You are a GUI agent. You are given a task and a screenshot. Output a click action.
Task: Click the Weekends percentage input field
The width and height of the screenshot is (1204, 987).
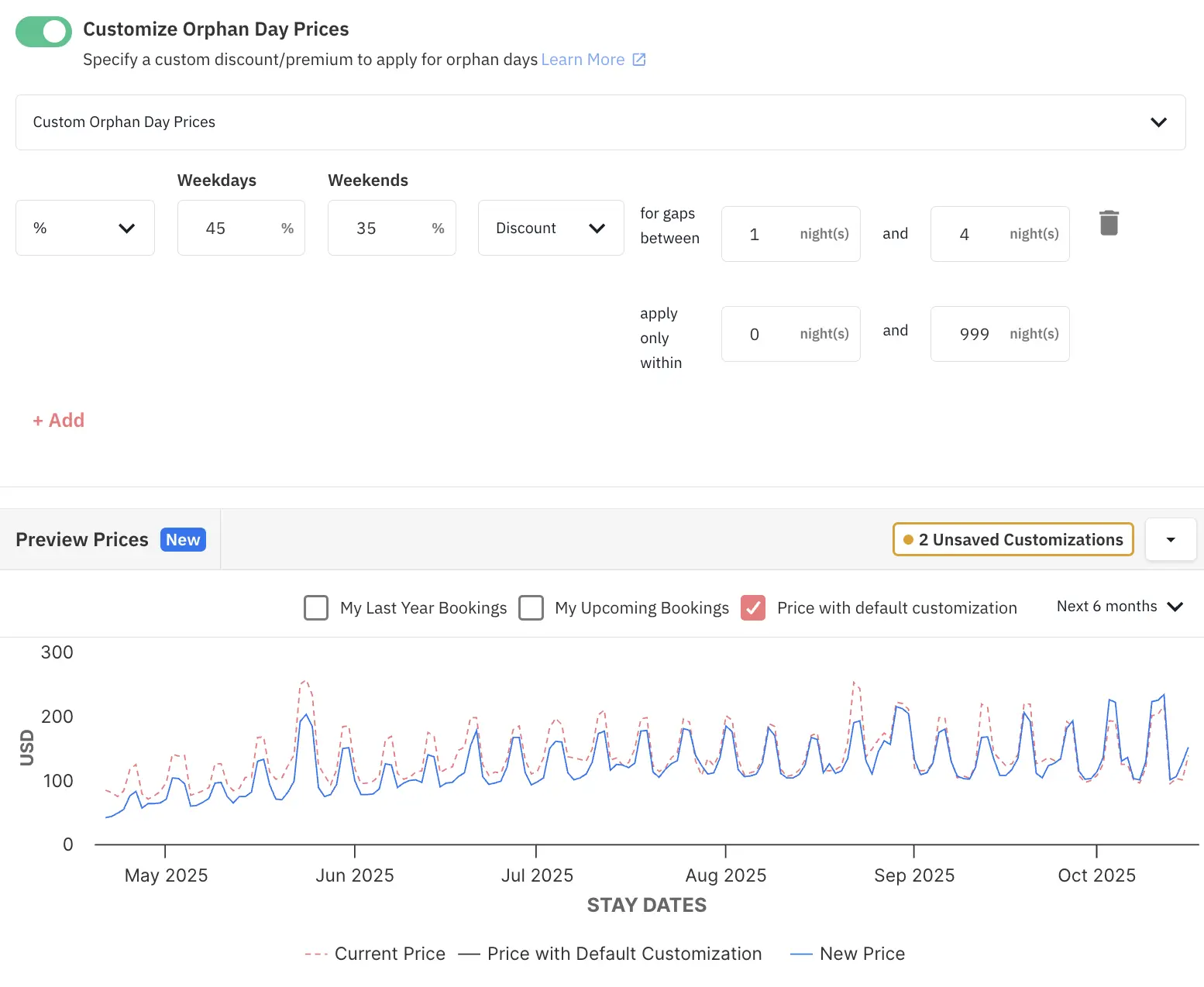(380, 228)
